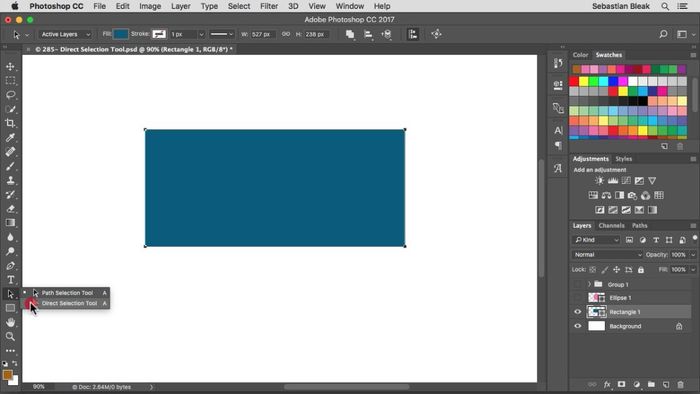This screenshot has width=700, height=394.
Task: Open Path arrangement options
Action: 387,34
